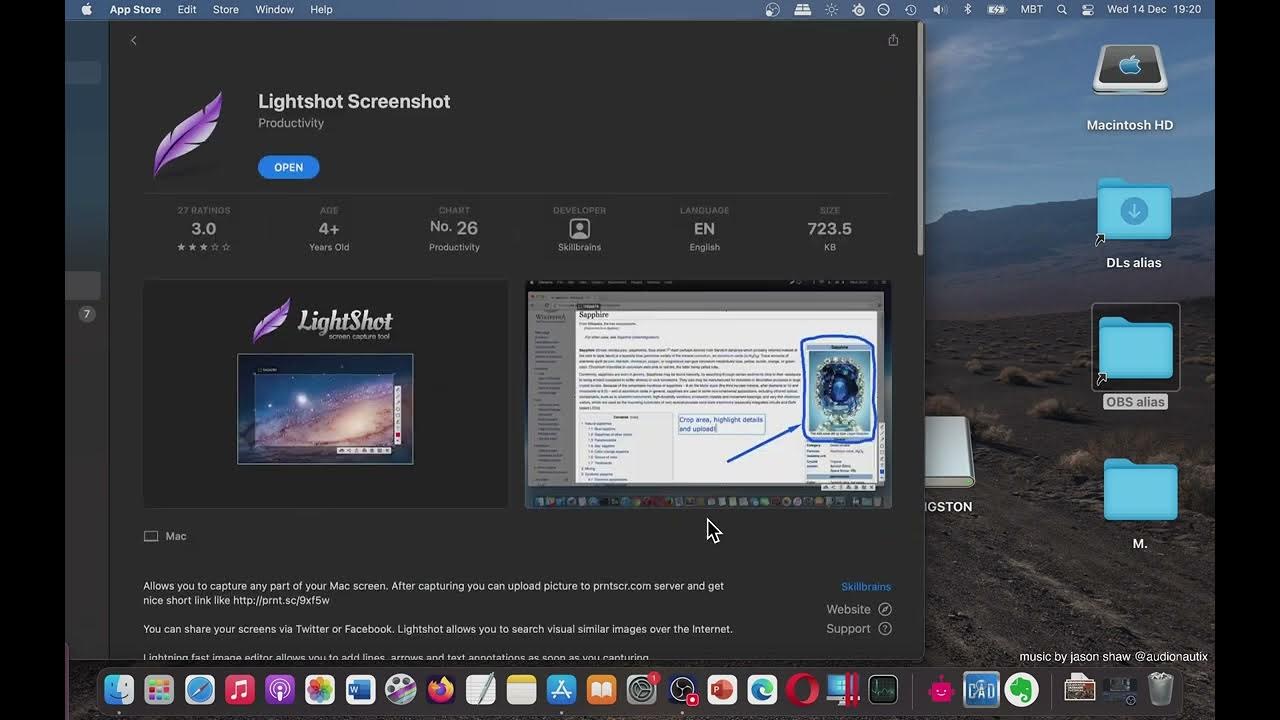1280x720 pixels.
Task: Open Activity Monitor from the Dock
Action: coord(883,689)
